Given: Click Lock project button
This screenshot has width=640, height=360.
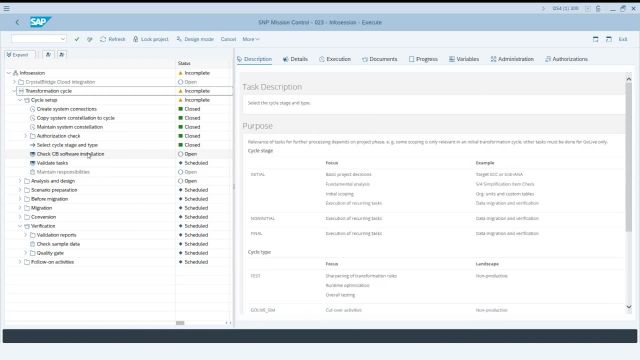Looking at the screenshot, I should click(151, 39).
